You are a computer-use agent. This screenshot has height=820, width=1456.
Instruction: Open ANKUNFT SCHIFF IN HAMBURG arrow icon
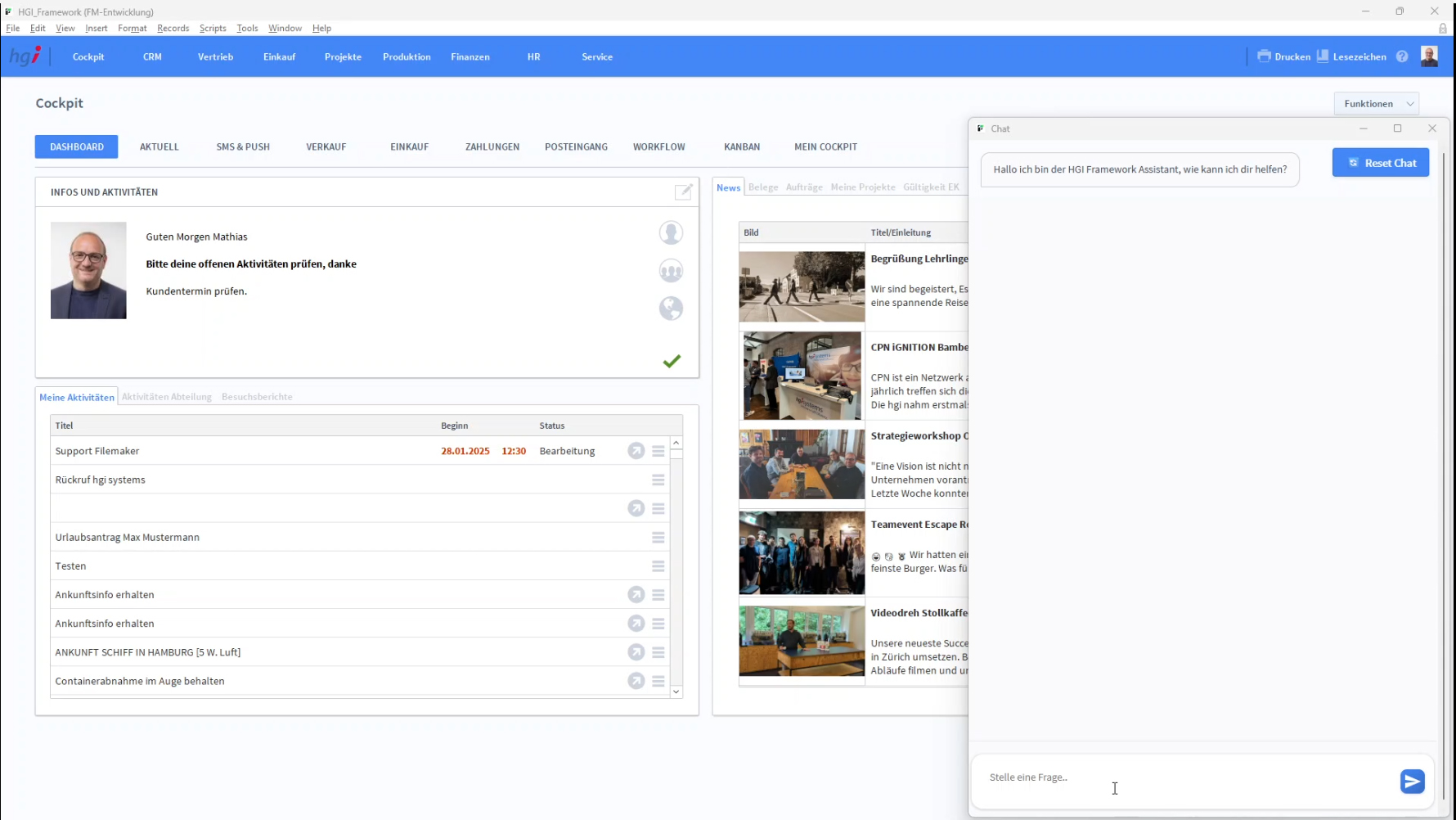tap(636, 652)
